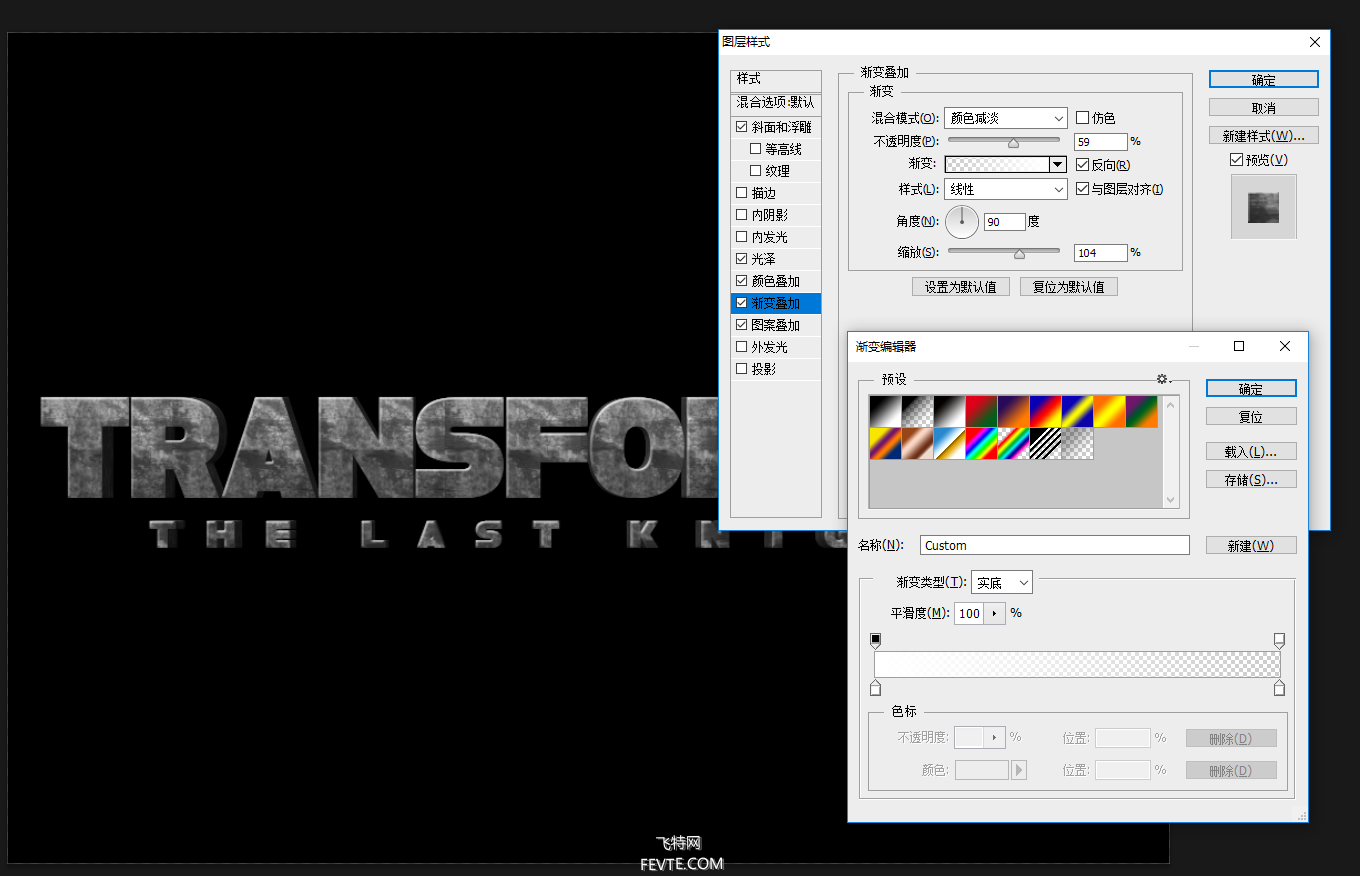
Task: Click the 复位为默认值 button
Action: [x=1069, y=287]
